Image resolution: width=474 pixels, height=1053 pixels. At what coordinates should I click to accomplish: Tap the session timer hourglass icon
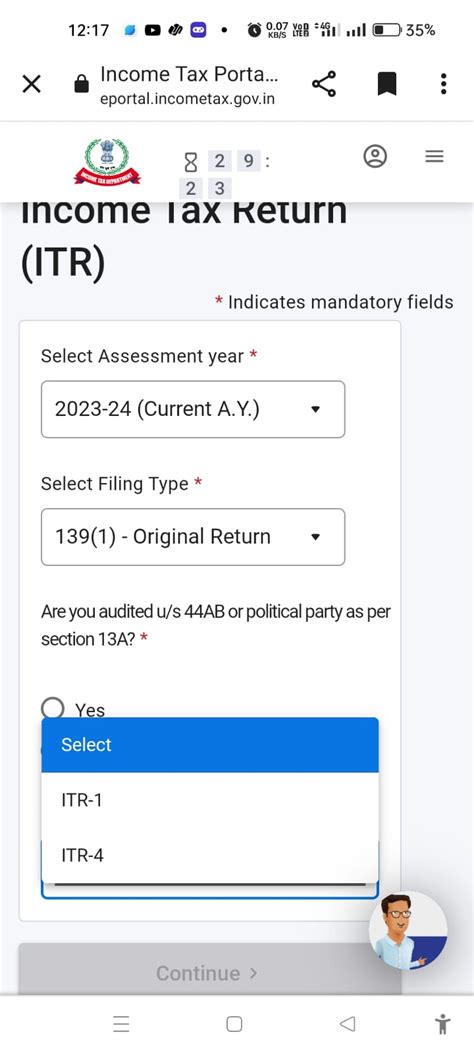point(191,162)
